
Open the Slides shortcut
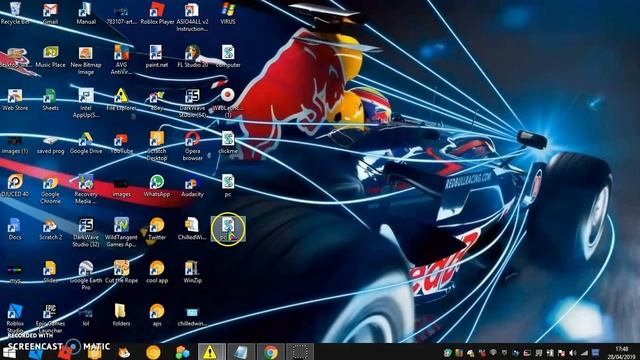point(50,273)
